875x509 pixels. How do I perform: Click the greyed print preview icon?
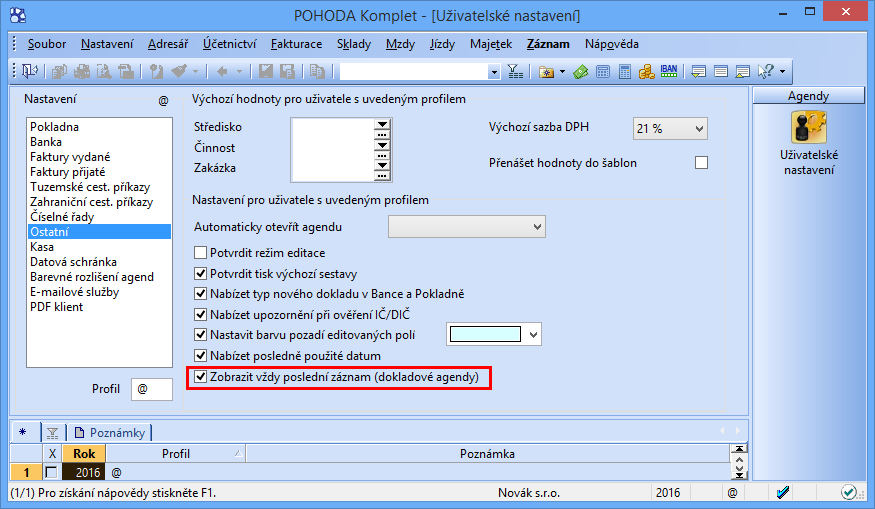(x=104, y=71)
